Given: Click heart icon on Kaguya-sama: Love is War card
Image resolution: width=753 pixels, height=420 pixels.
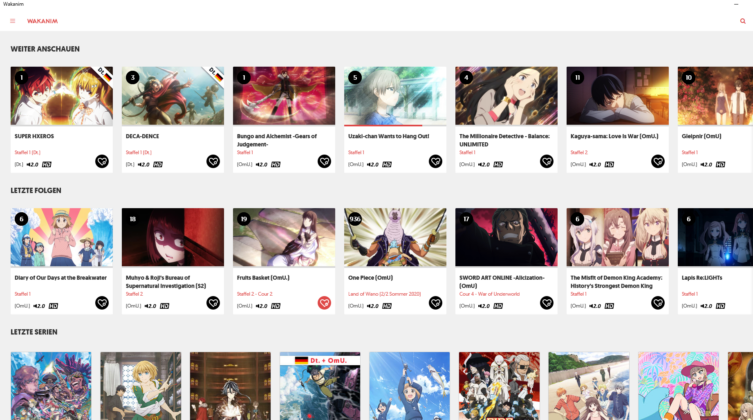Looking at the screenshot, I should pos(658,161).
